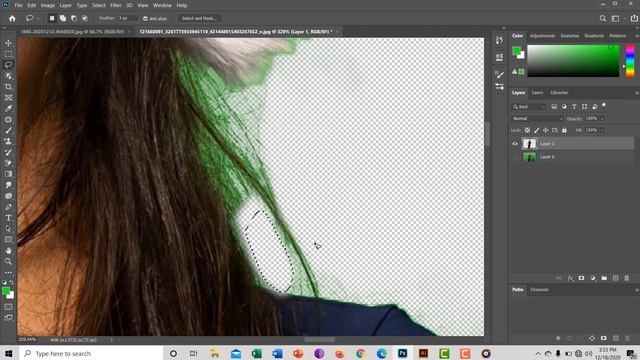
Task: Click the toolbar foreground green color swatch
Action: click(x=6, y=291)
